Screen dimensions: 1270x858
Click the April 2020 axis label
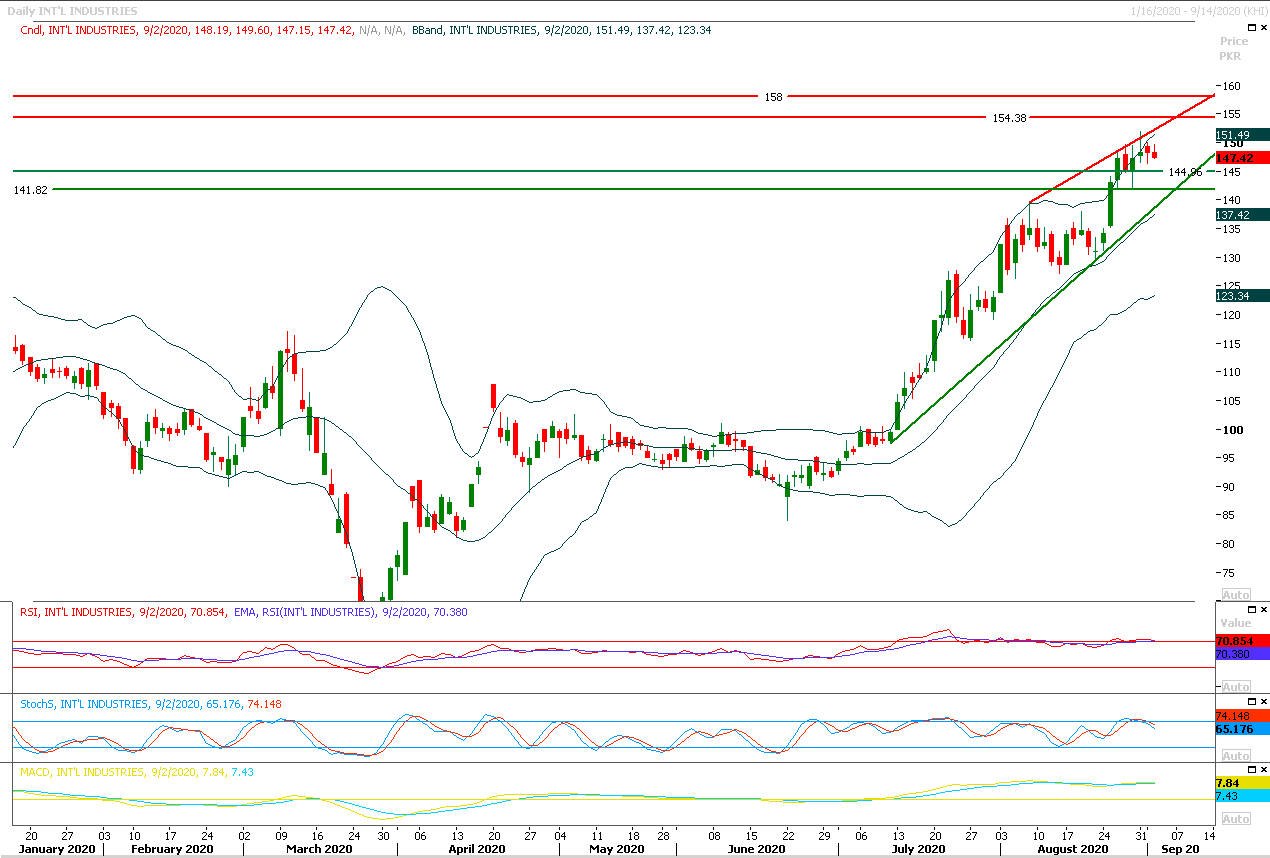tap(475, 849)
